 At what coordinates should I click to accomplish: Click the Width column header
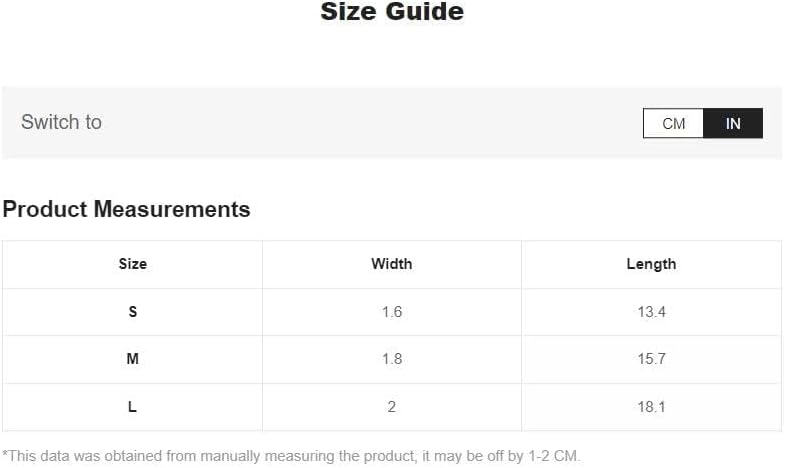coord(391,264)
